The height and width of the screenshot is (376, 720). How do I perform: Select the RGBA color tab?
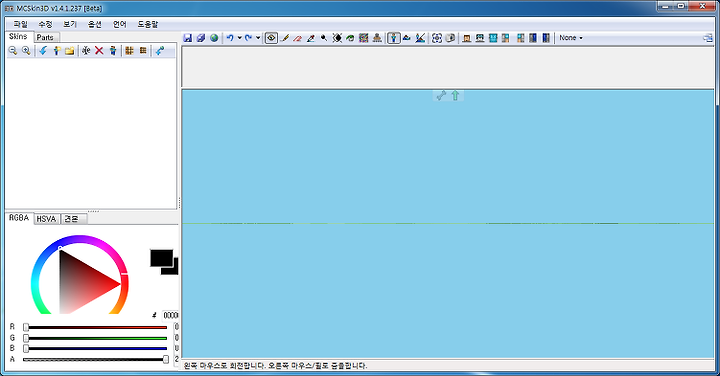click(19, 218)
